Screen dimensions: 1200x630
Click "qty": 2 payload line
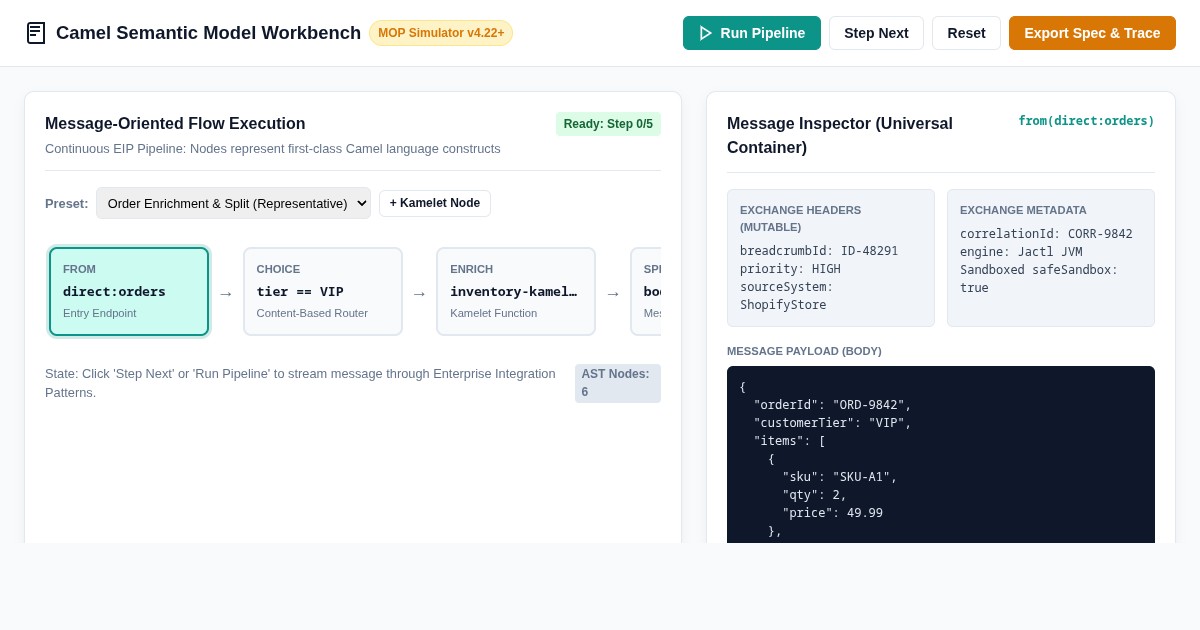814,495
